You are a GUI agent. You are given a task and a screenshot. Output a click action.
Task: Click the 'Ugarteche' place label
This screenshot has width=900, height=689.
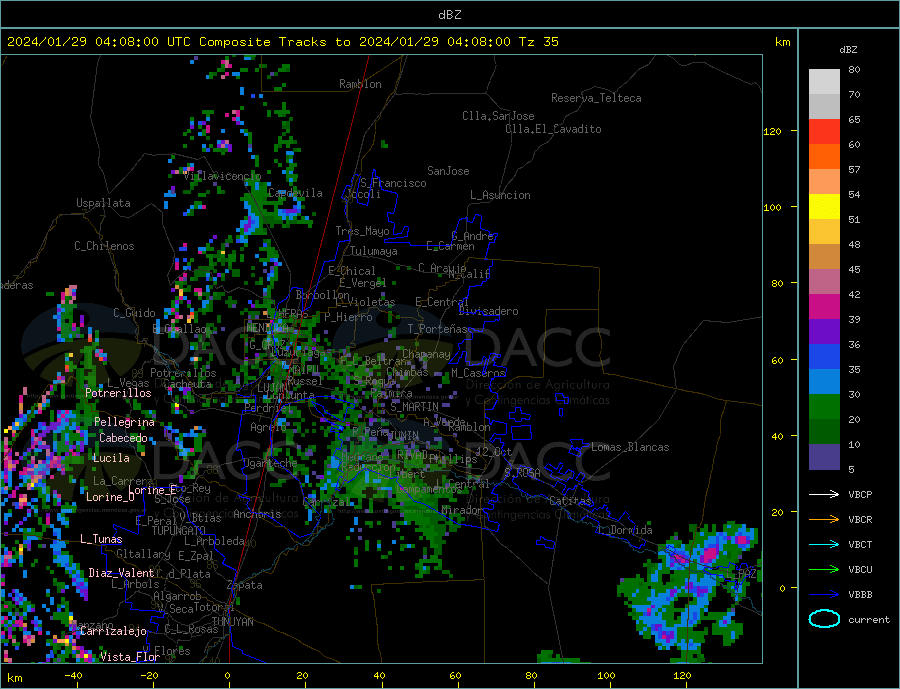(270, 463)
